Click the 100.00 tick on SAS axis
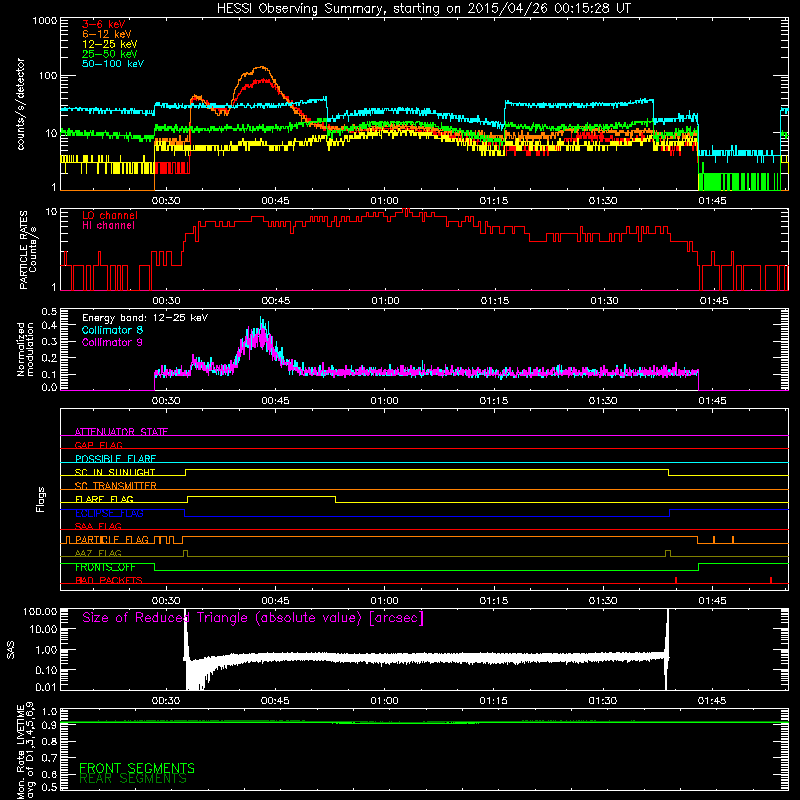 (x=40, y=611)
